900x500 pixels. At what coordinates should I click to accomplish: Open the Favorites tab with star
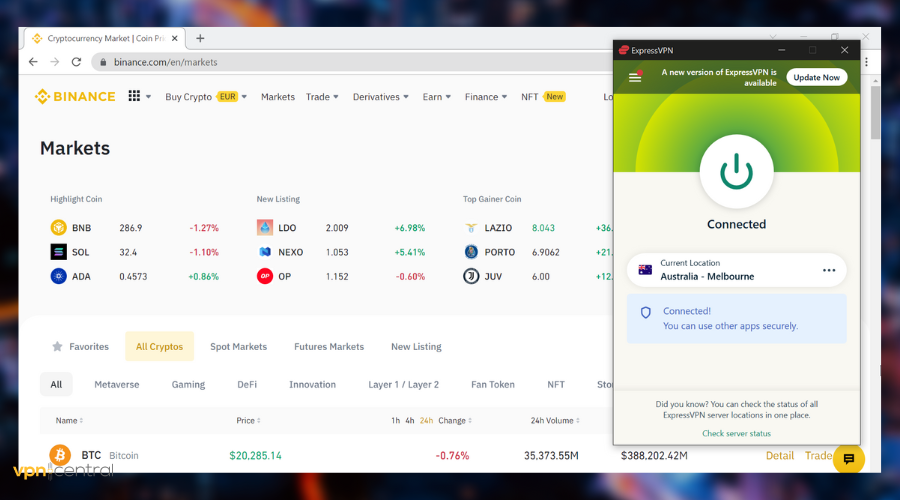tap(80, 347)
